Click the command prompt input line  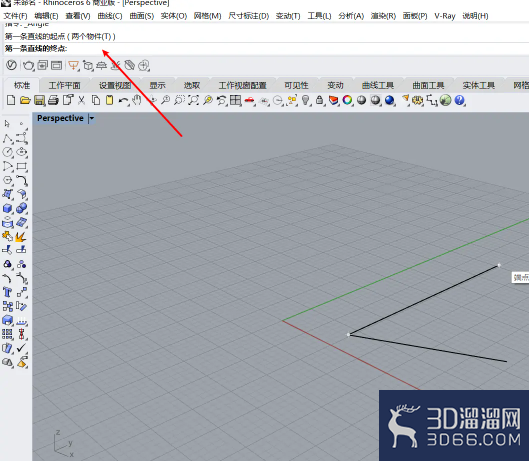267,49
